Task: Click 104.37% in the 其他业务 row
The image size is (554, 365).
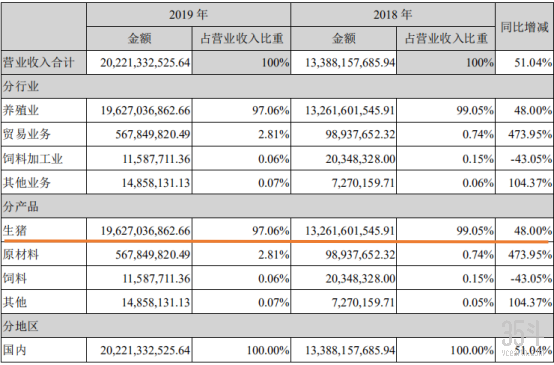Action: click(530, 183)
